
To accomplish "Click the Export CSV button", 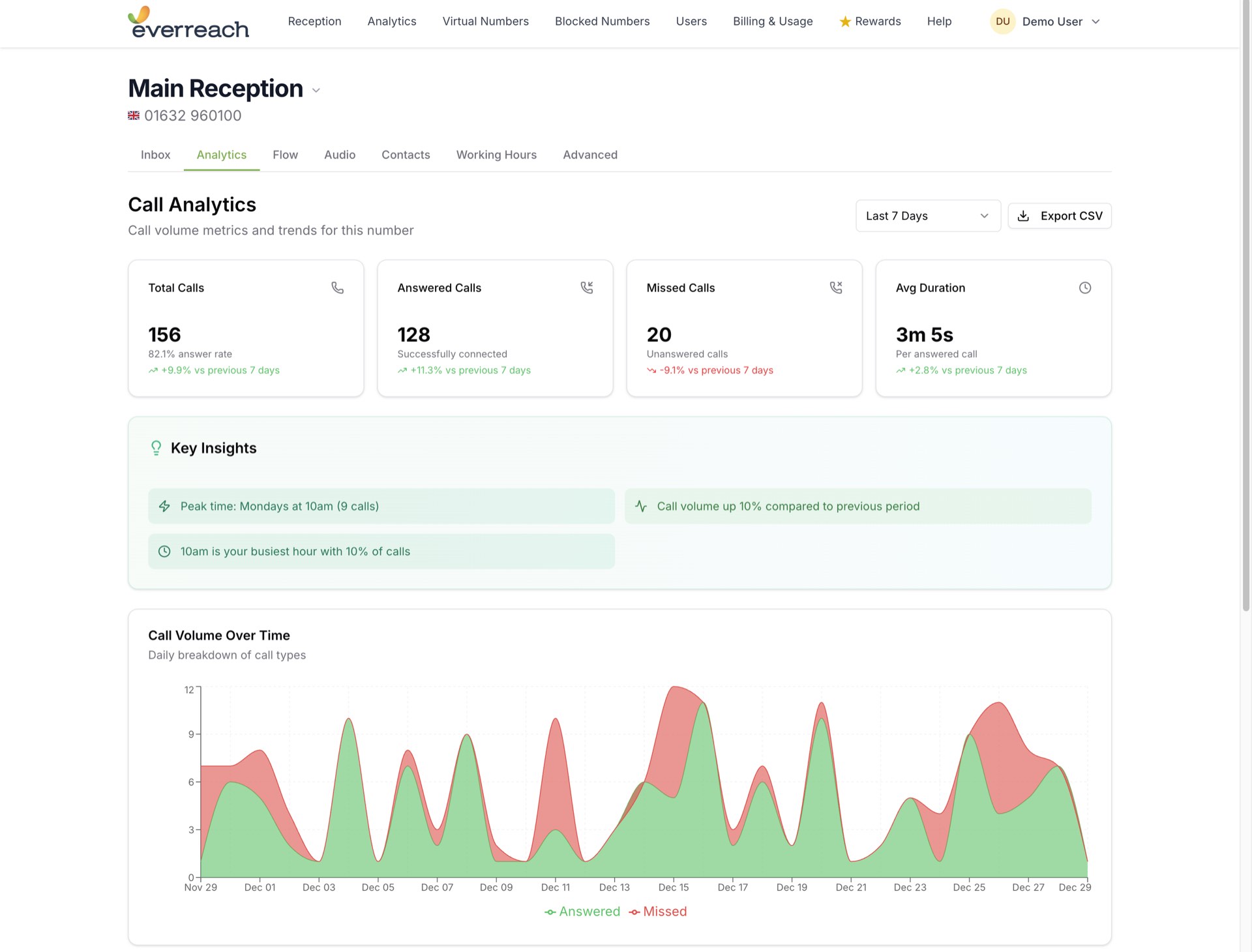I will [x=1059, y=215].
